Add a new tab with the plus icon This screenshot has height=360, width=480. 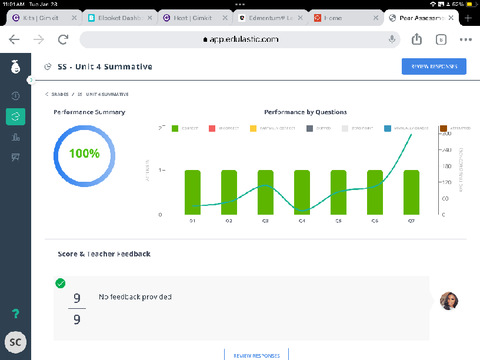(x=468, y=18)
